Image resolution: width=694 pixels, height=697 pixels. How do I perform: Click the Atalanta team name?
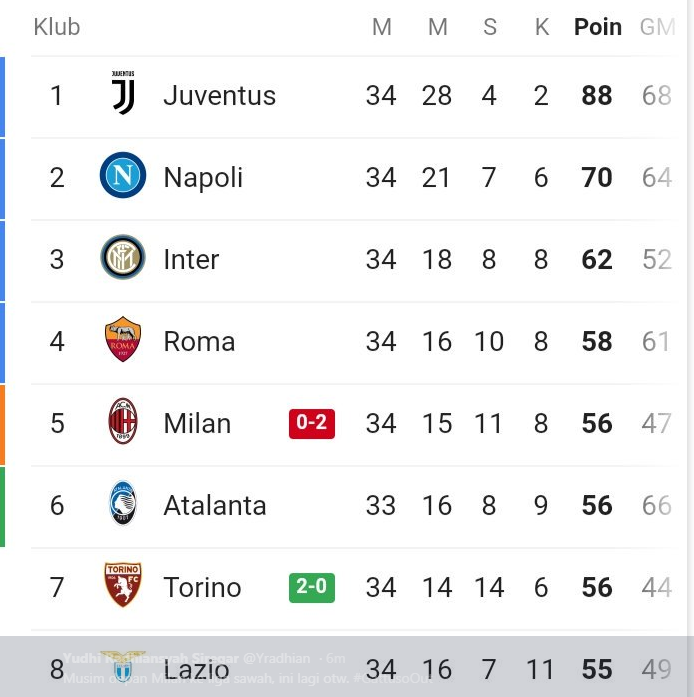click(215, 505)
